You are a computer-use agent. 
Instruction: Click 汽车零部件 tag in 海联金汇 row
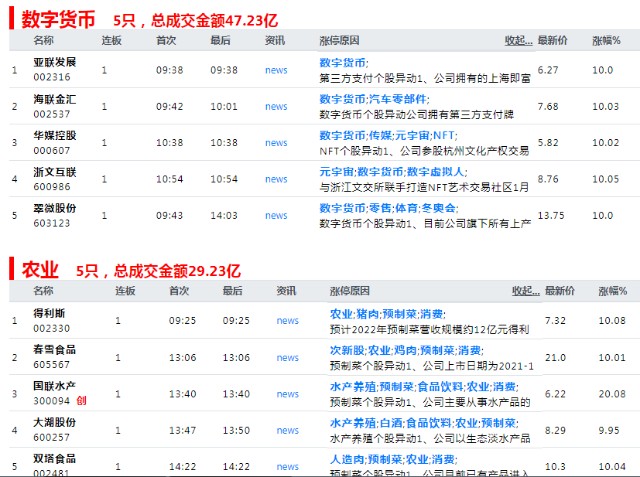tap(398, 99)
